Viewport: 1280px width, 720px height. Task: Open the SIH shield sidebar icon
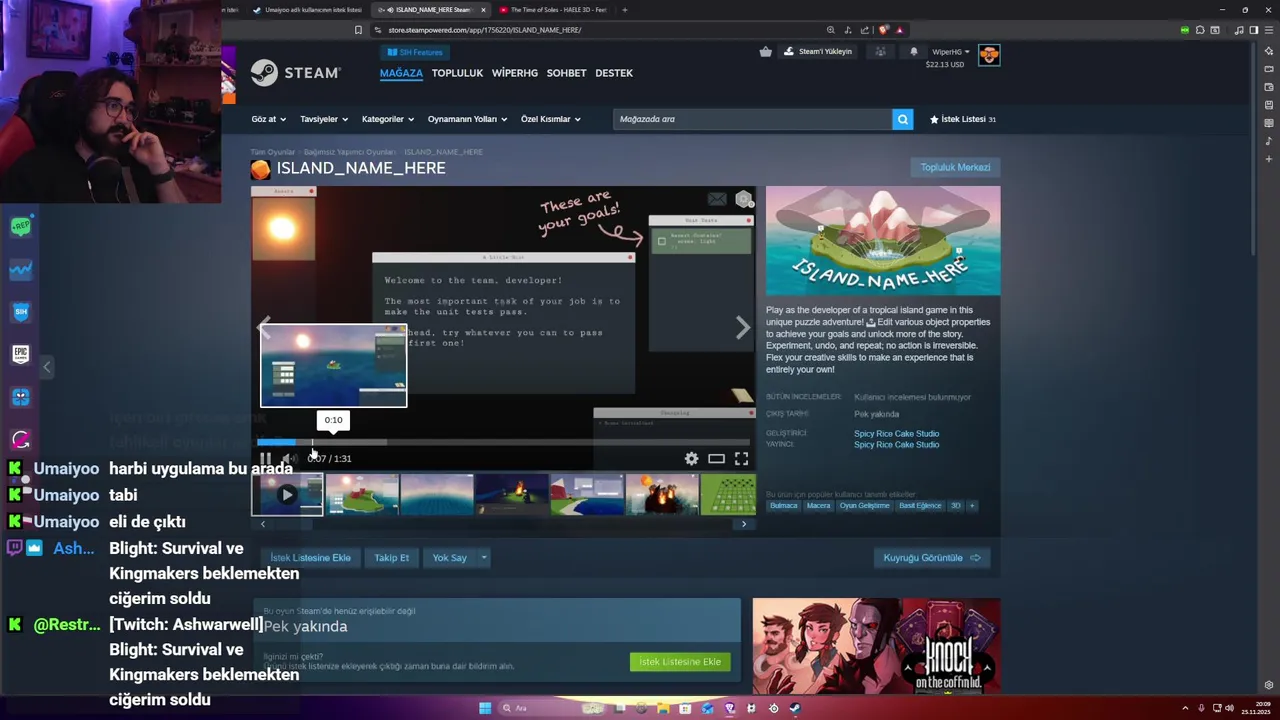[x=21, y=312]
